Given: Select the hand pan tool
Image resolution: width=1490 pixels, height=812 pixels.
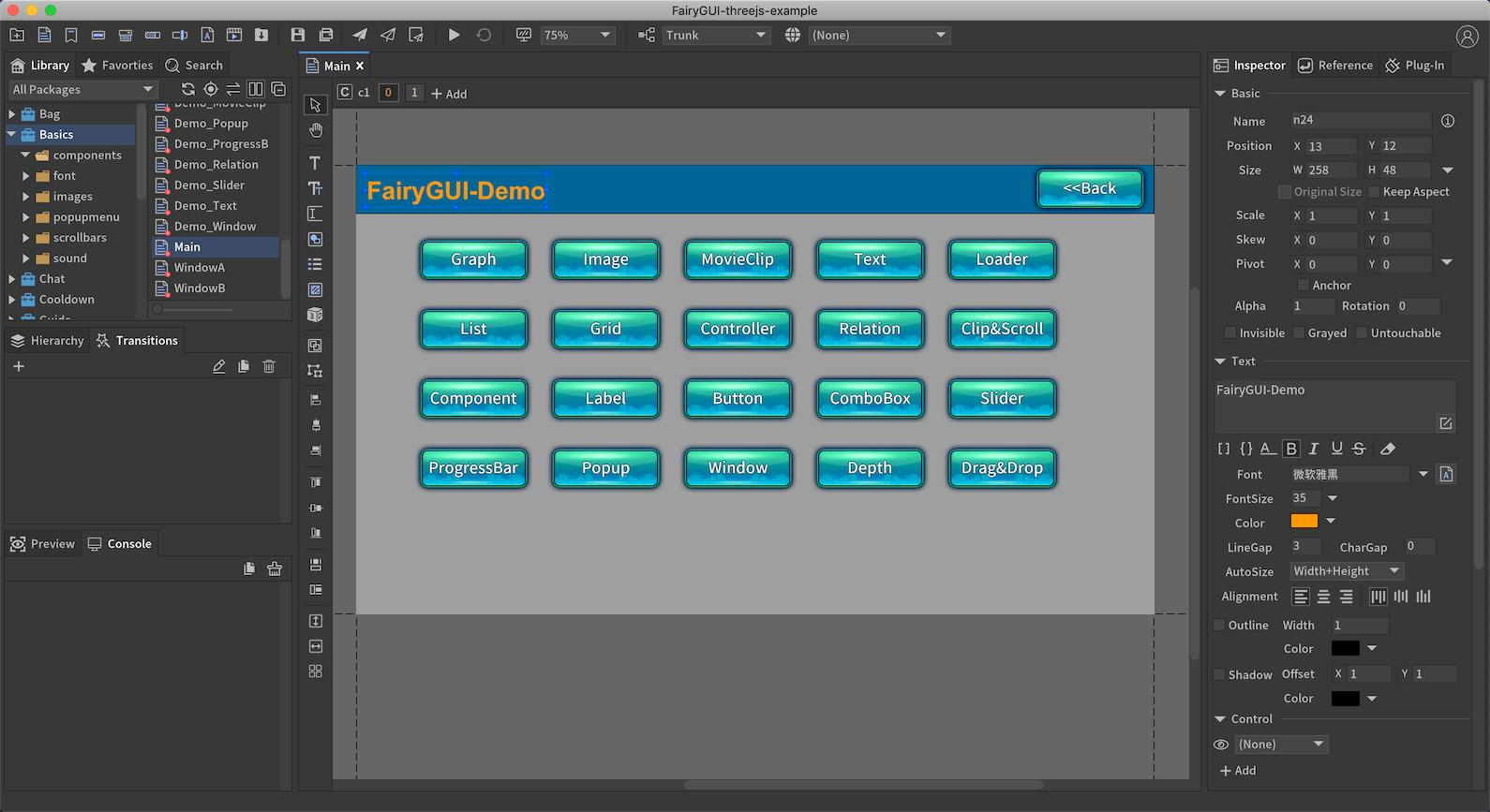Looking at the screenshot, I should click(x=315, y=130).
